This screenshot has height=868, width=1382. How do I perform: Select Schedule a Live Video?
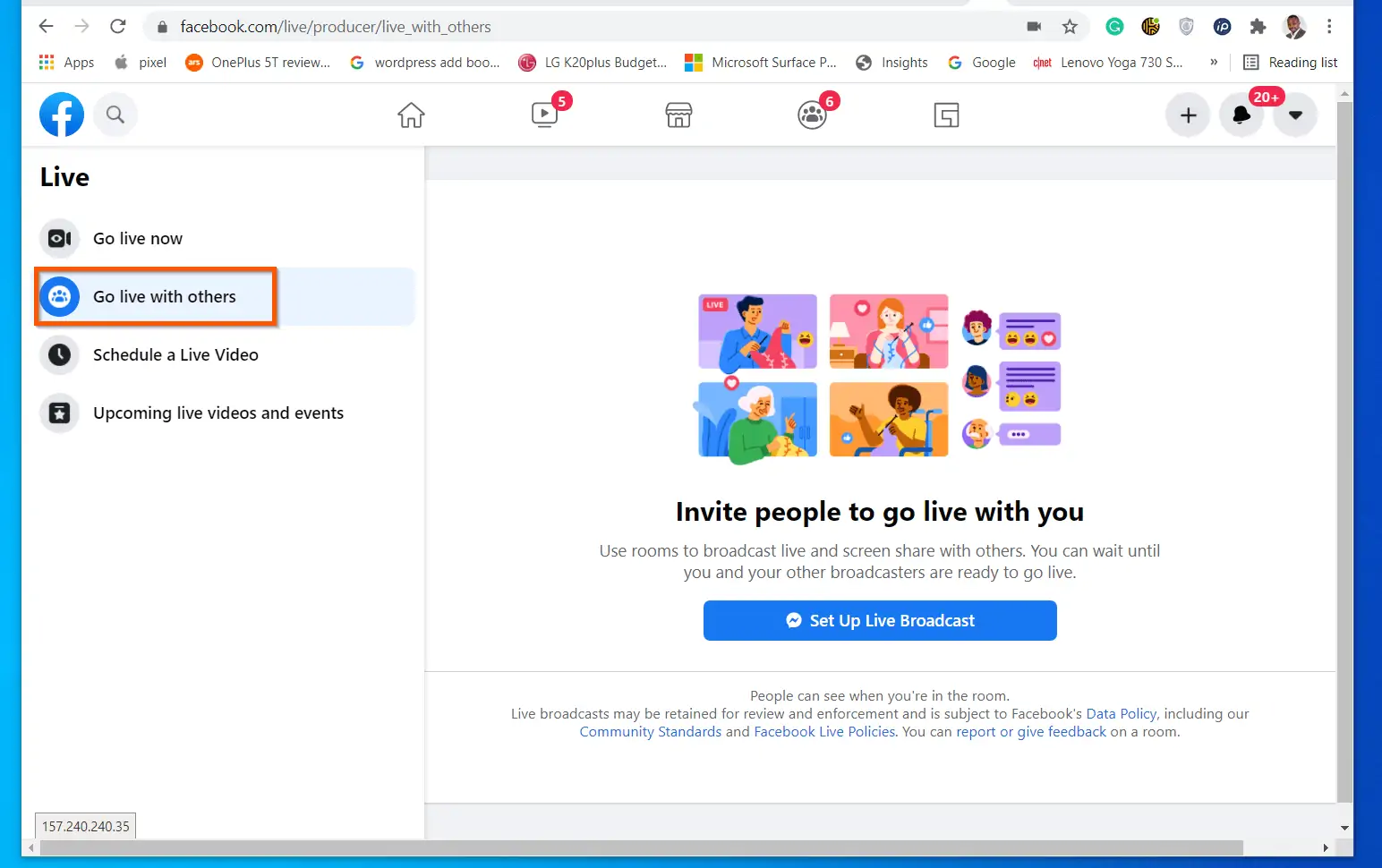tap(226, 354)
